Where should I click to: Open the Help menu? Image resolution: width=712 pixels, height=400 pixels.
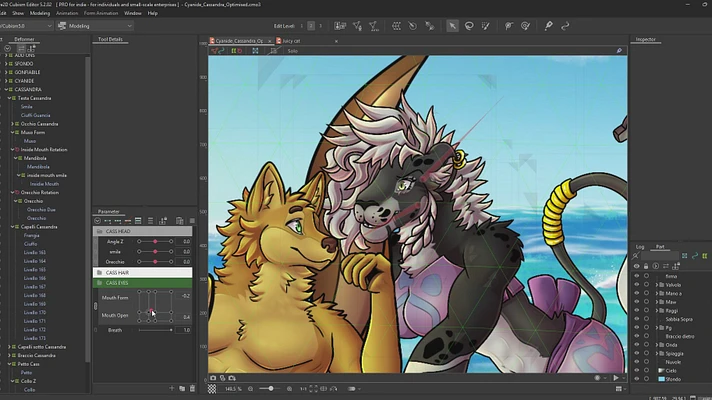(153, 13)
